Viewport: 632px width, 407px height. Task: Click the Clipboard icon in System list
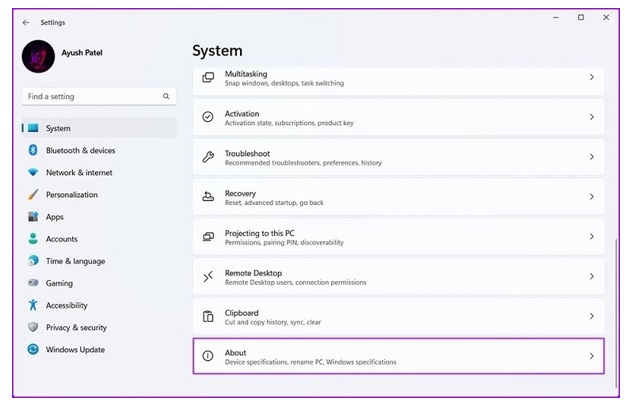click(208, 316)
